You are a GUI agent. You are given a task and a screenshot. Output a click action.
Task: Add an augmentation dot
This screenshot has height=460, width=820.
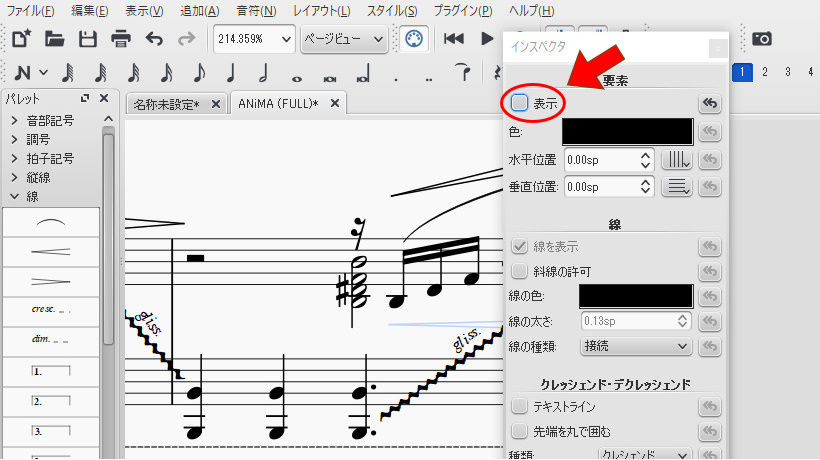click(396, 79)
